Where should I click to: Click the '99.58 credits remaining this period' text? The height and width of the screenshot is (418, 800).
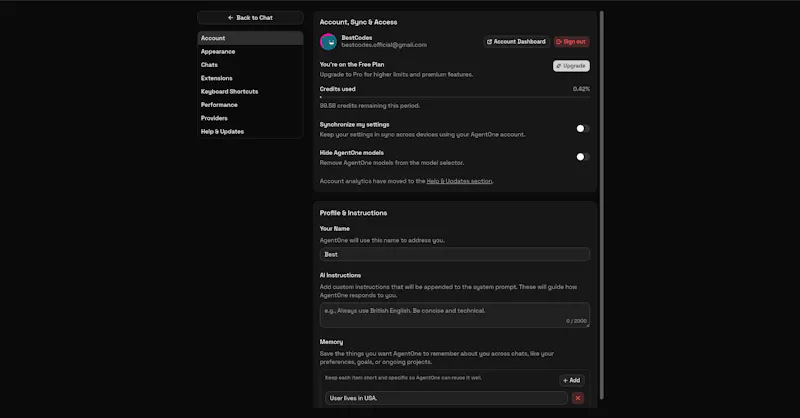point(369,106)
